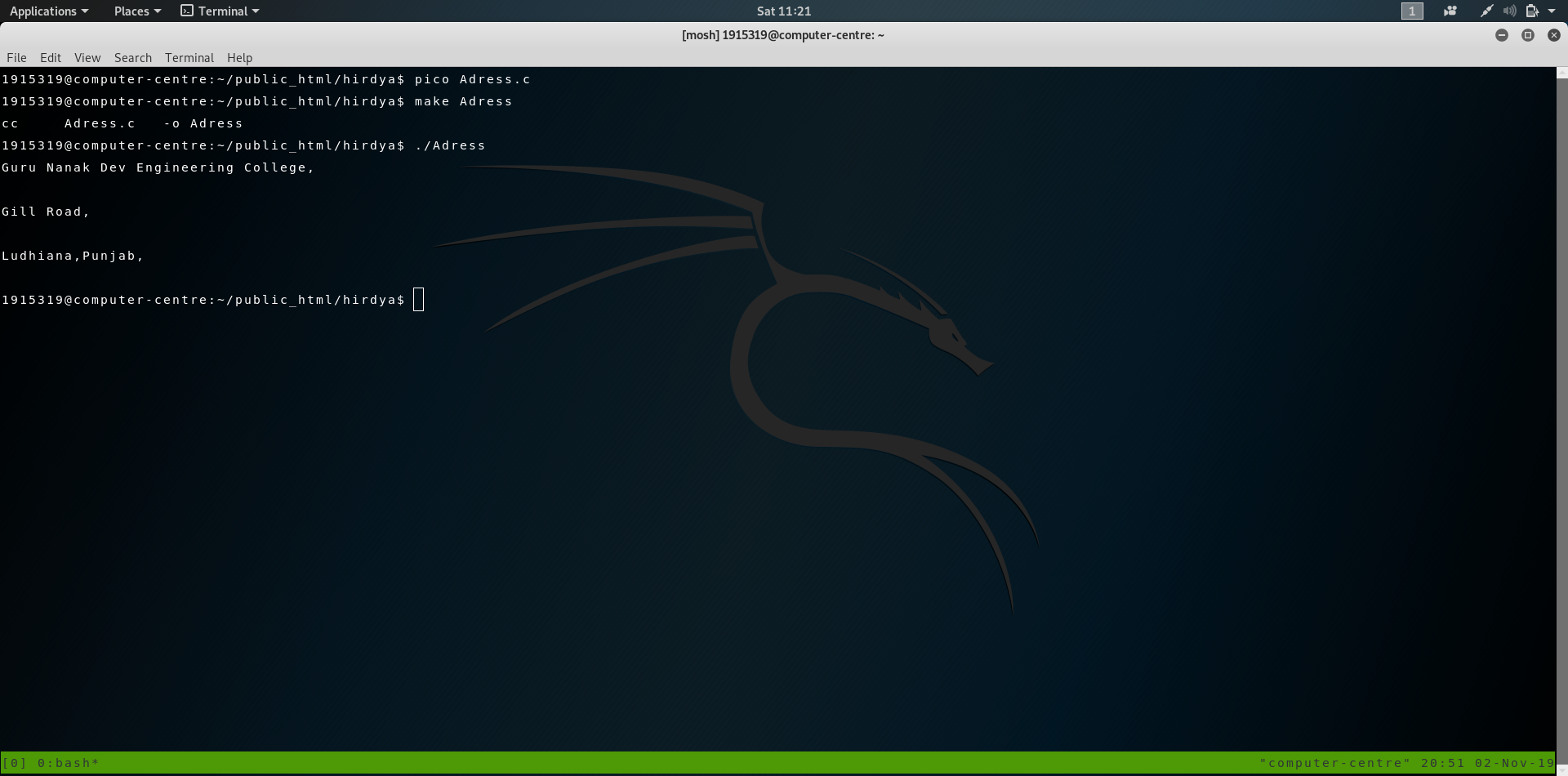Click the './Adress' command
Screen dimensions: 1568x776
tap(450, 145)
